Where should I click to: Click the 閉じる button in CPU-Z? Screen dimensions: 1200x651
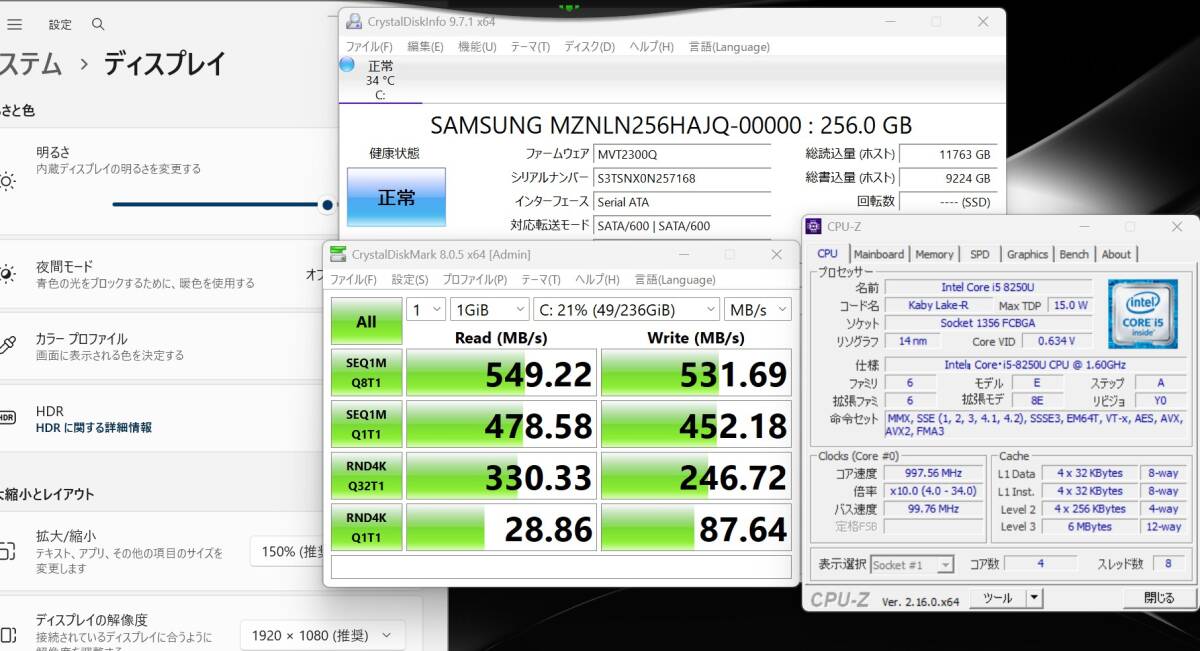[x=1157, y=597]
